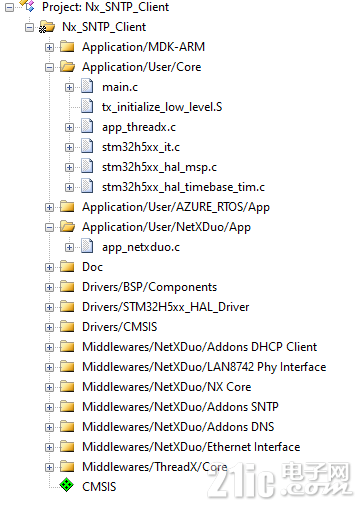361x505 pixels.
Task: Collapse the Application/User/Core group
Action: pos(49,67)
